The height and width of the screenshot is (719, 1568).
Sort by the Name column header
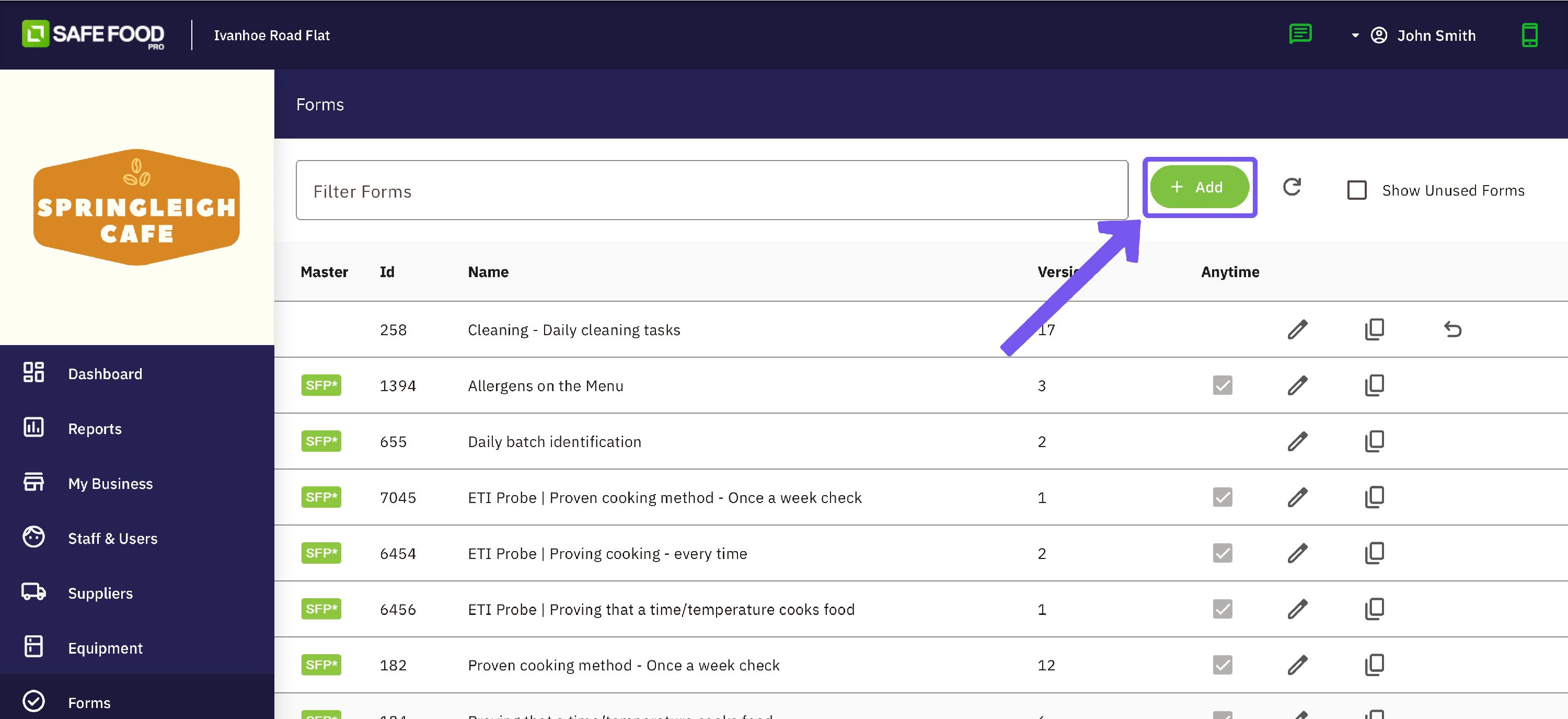[x=488, y=272]
